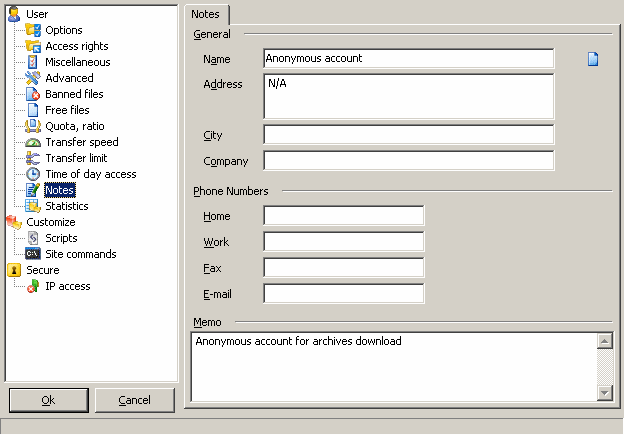Viewport: 624px width, 435px height.
Task: Click the User root icon in tree
Action: click(14, 14)
